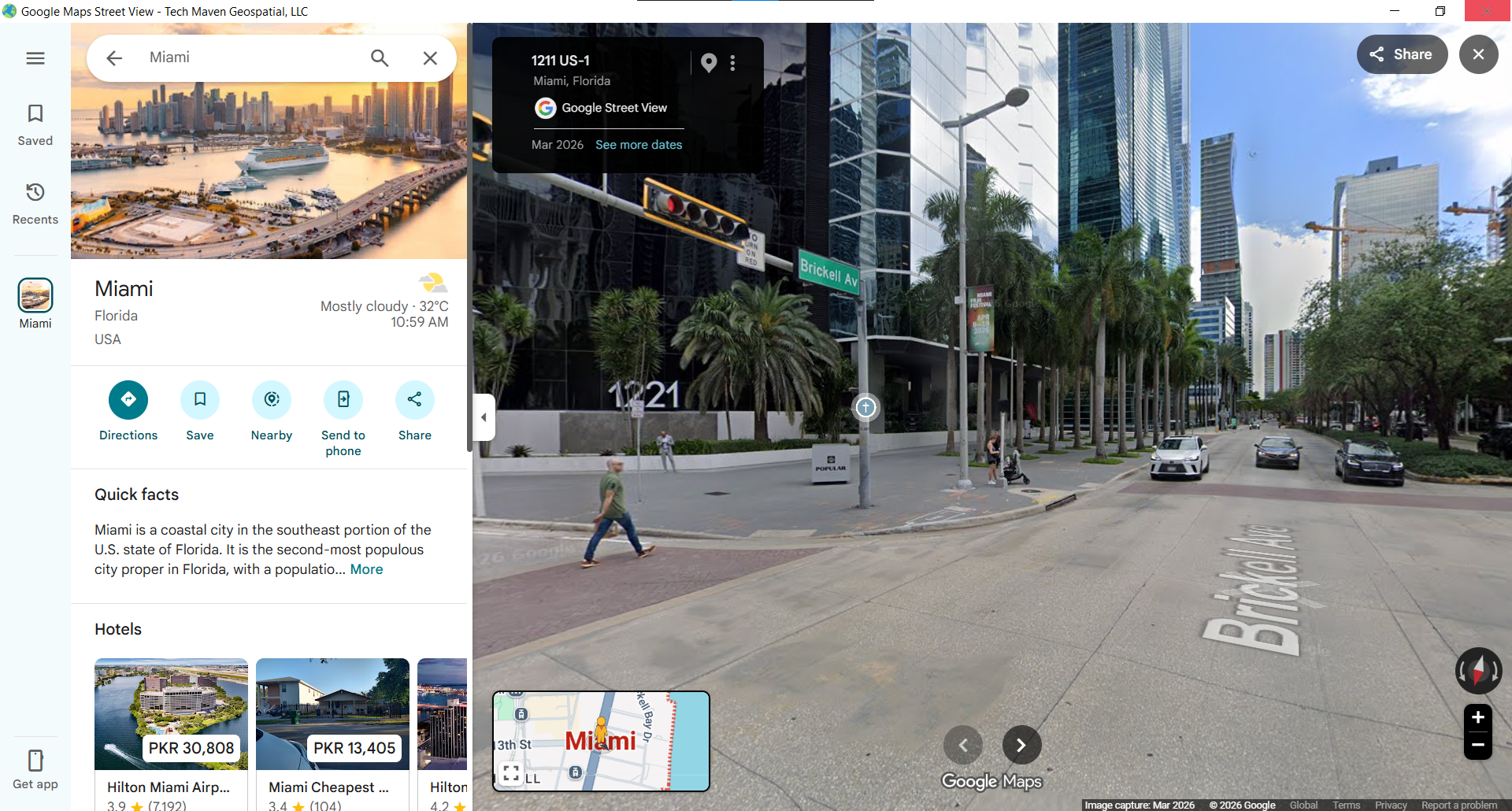Click the PKR 13,405 price tag
Screen dimensions: 1512x811
tap(354, 748)
